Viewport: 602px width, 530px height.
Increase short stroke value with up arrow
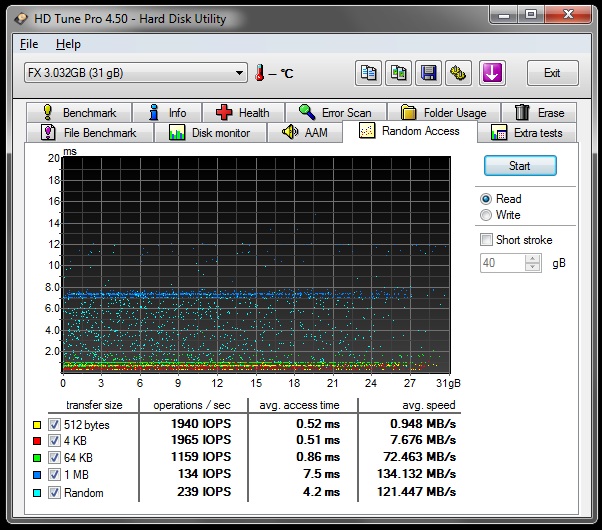click(534, 258)
